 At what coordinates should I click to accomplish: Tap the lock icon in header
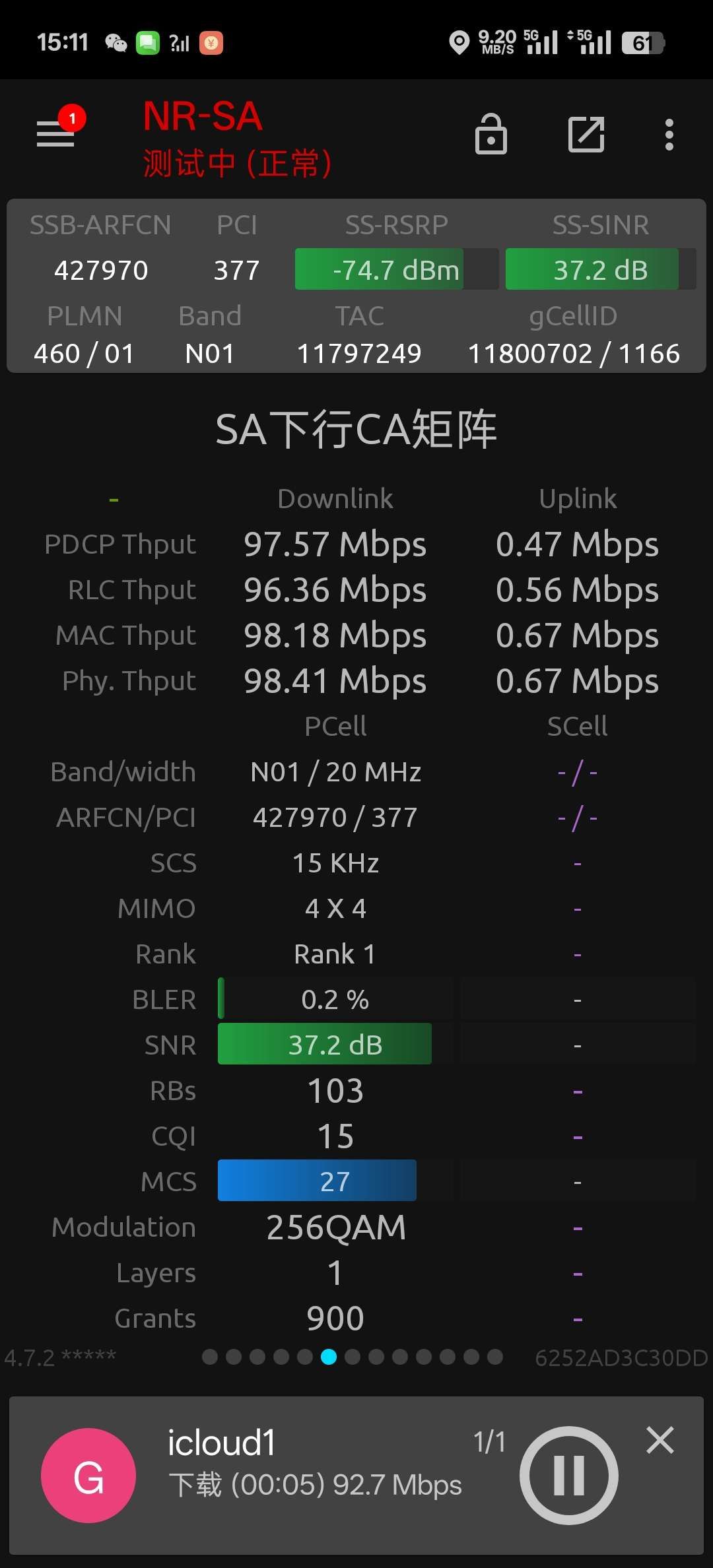(491, 134)
